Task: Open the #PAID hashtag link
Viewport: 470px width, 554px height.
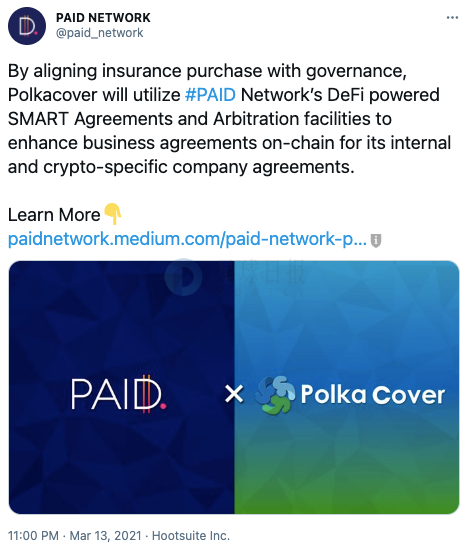Action: pyautogui.click(x=210, y=95)
